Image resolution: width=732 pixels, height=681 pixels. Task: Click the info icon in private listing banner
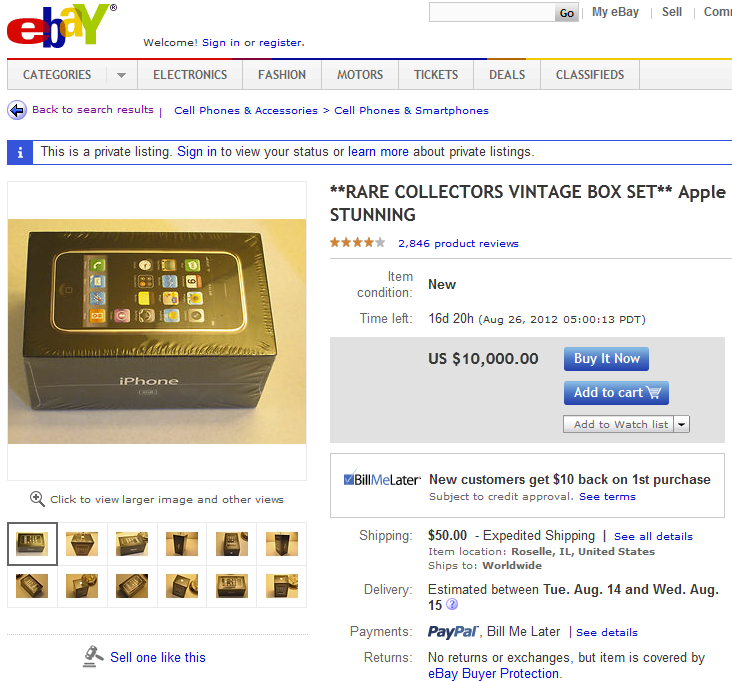pos(20,152)
